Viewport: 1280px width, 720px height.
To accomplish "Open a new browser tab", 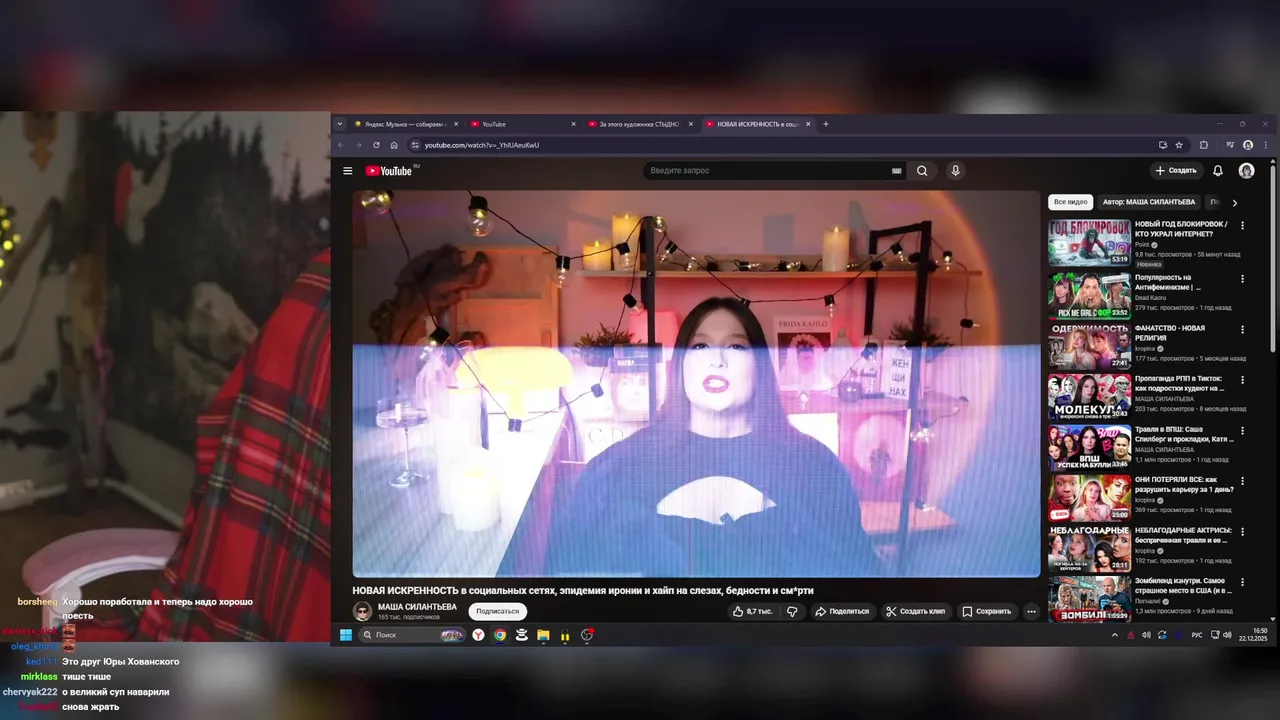I will 825,124.
